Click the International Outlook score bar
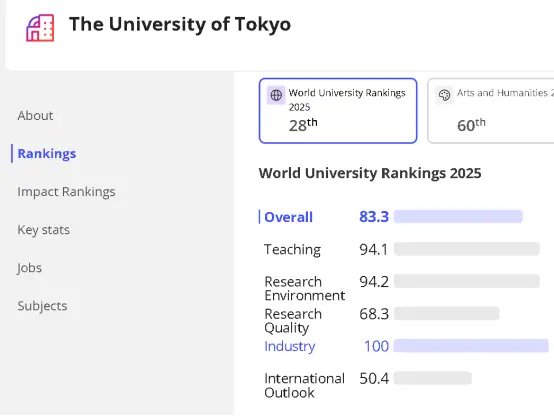Image resolution: width=554 pixels, height=416 pixels. coord(433,378)
